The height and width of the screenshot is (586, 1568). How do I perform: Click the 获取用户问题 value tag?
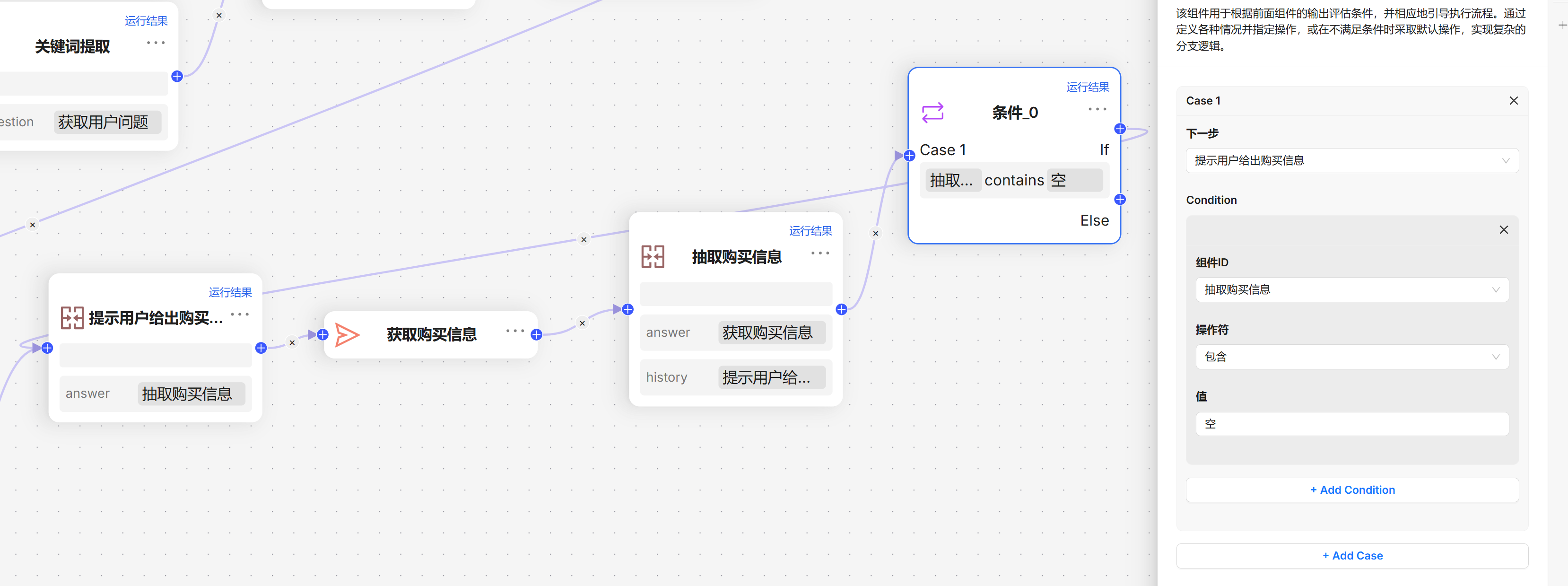click(x=107, y=122)
